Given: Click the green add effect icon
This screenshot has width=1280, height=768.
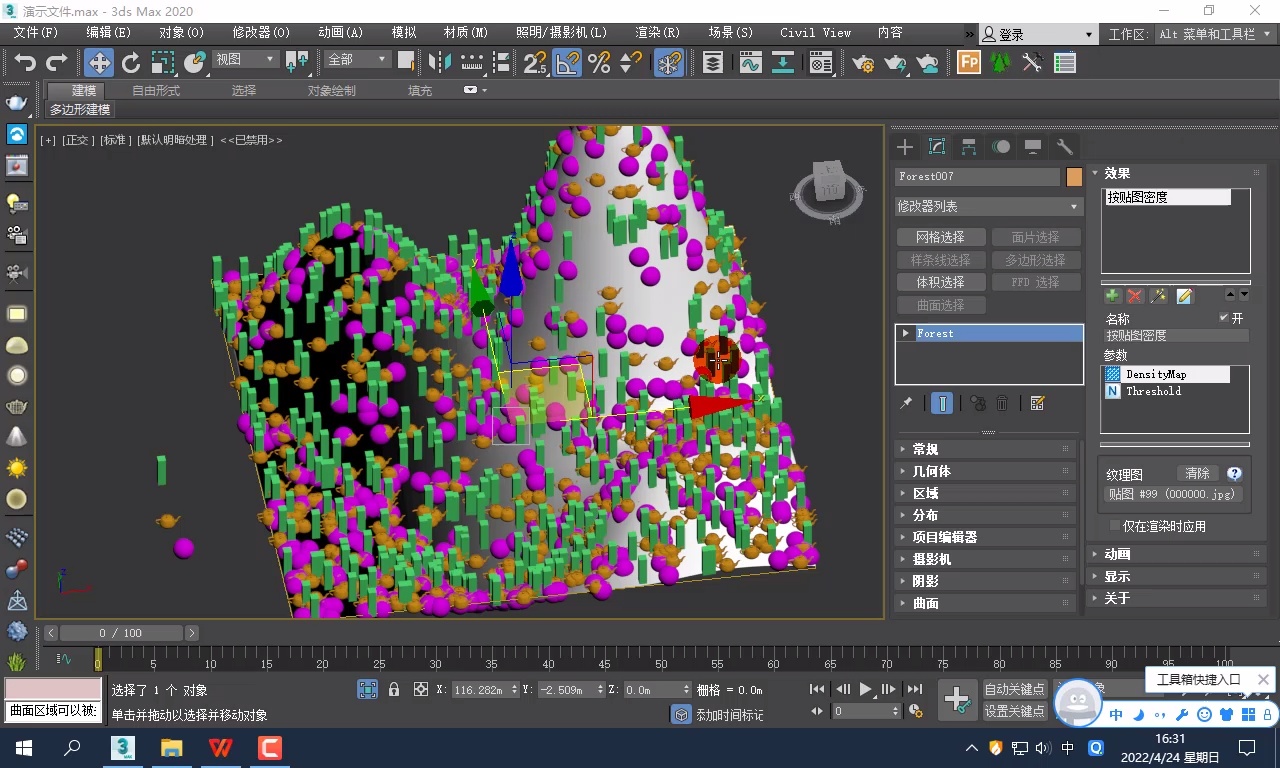Looking at the screenshot, I should [1112, 295].
